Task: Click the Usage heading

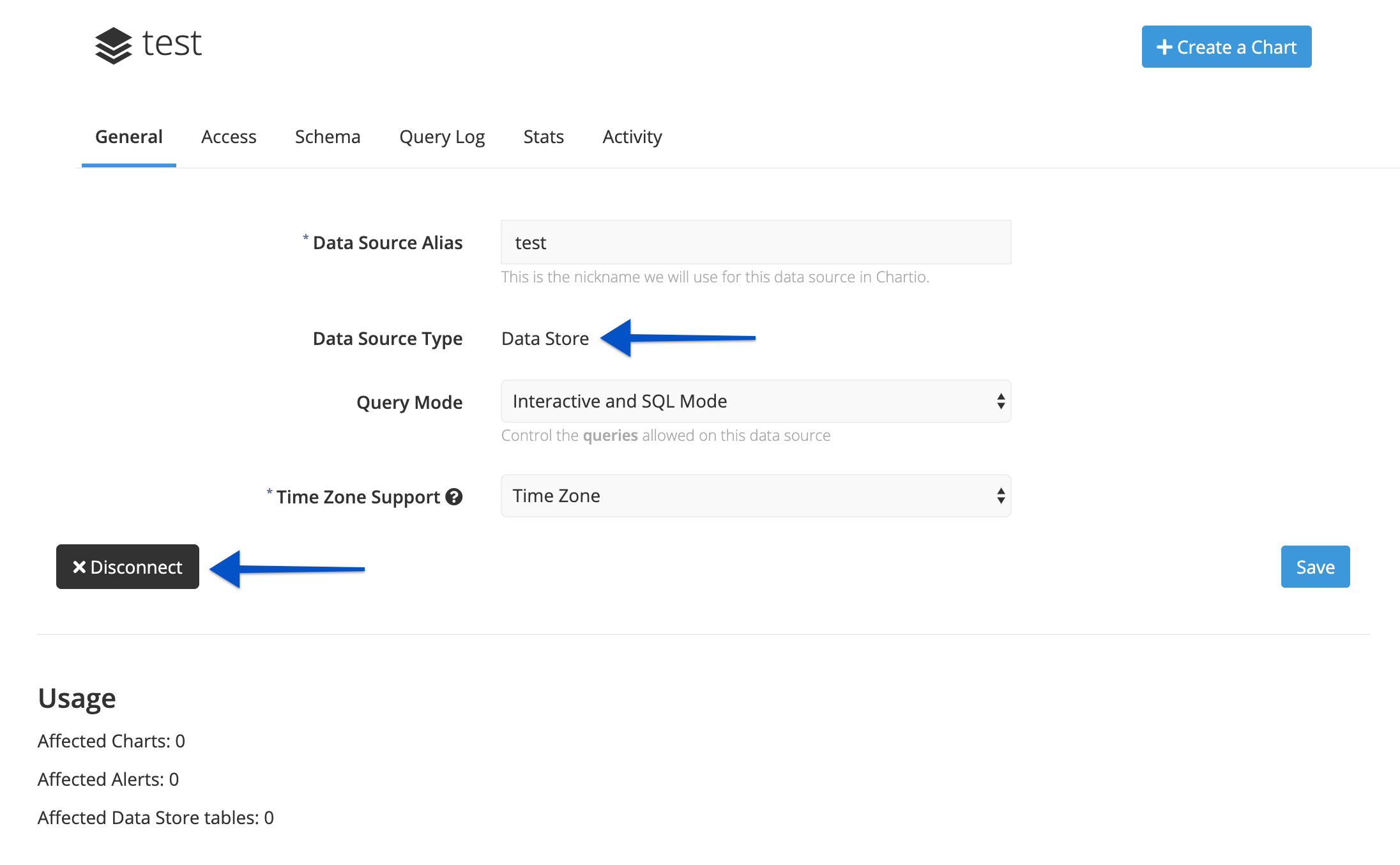Action: click(x=77, y=698)
